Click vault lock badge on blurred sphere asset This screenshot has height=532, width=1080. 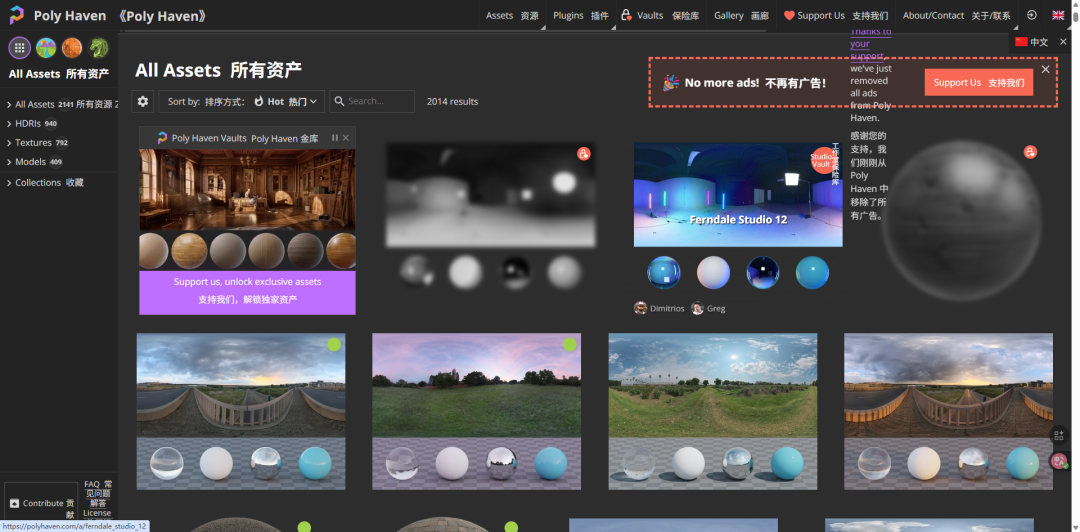[x=1030, y=152]
